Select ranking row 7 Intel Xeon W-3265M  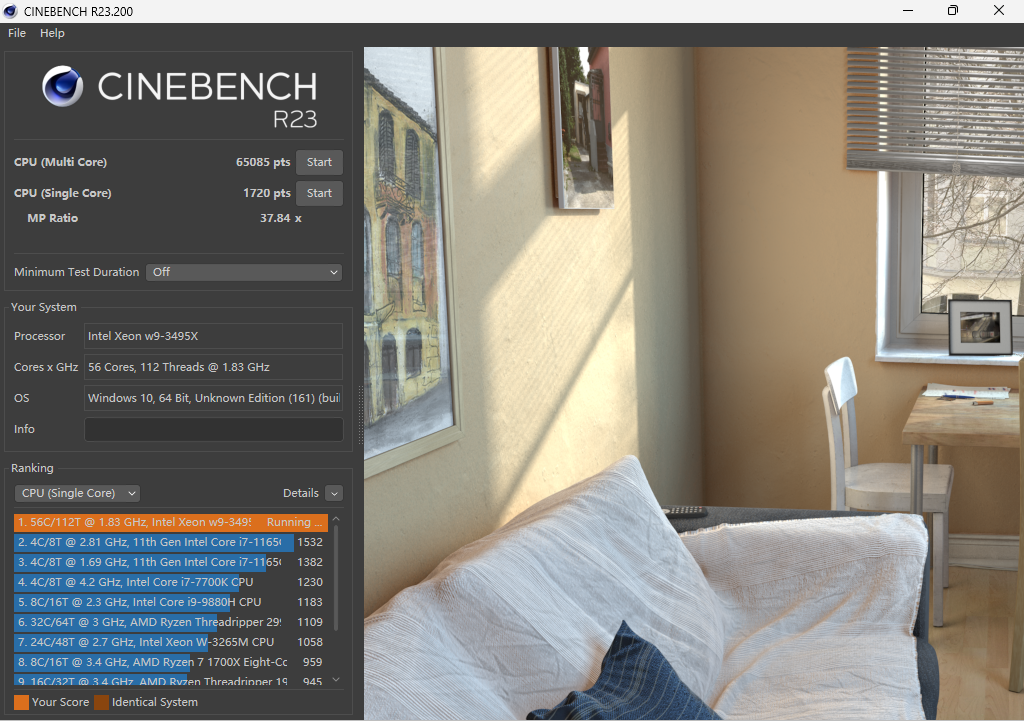point(171,642)
